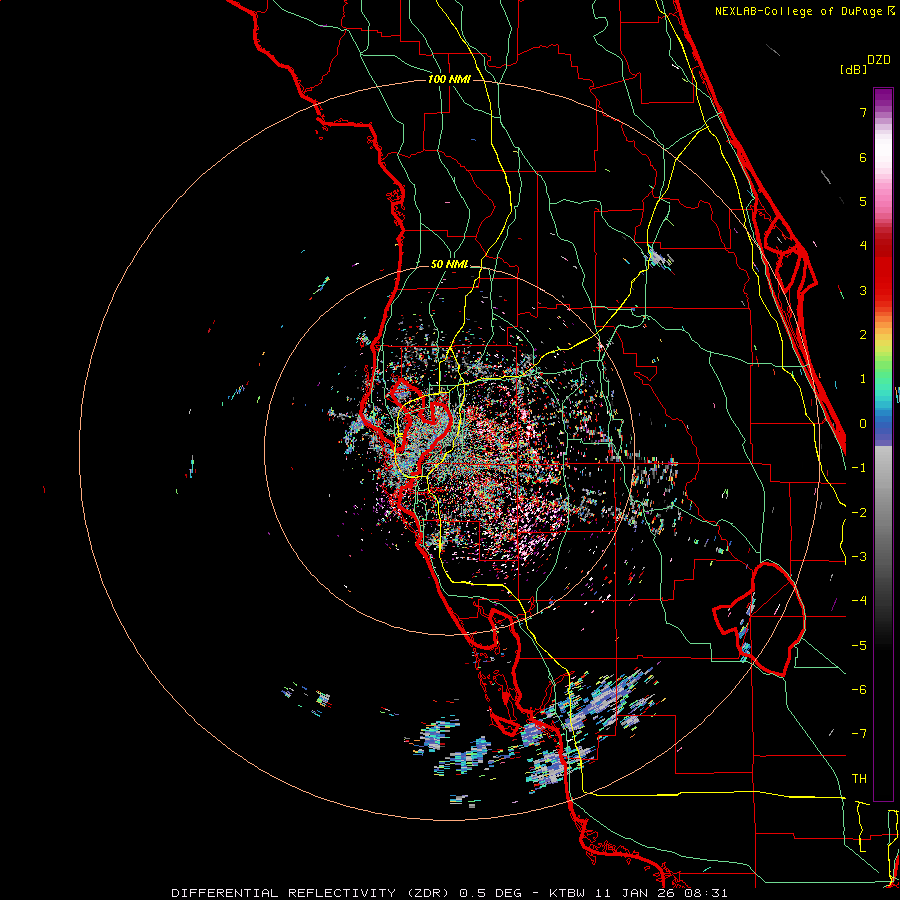Select the 7 value on the color scale
The height and width of the screenshot is (900, 900).
click(x=863, y=112)
